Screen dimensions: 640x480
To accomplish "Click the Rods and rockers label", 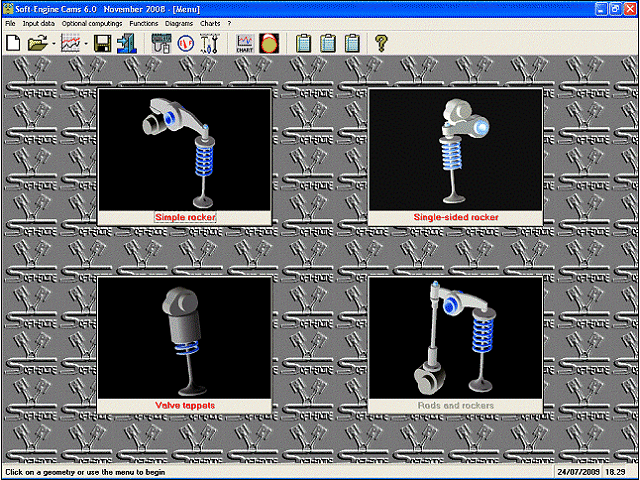I will point(456,406).
